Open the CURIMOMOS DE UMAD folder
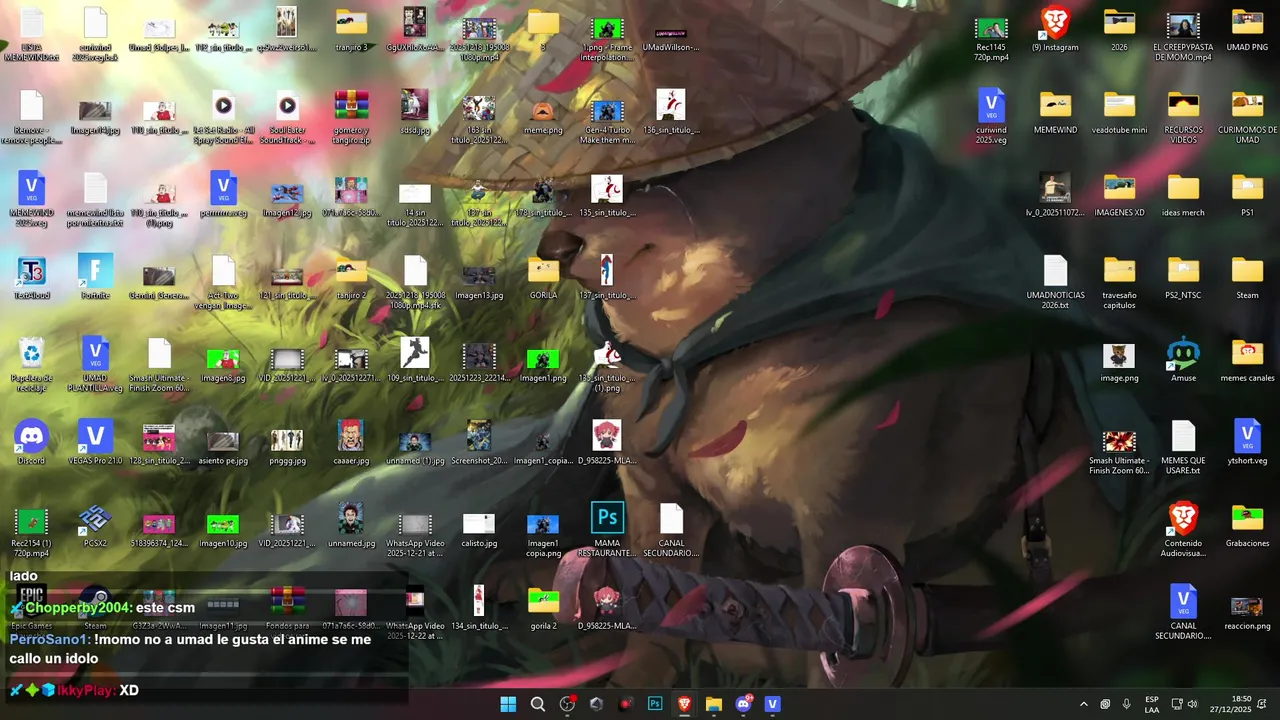The width and height of the screenshot is (1280, 720). click(x=1247, y=117)
